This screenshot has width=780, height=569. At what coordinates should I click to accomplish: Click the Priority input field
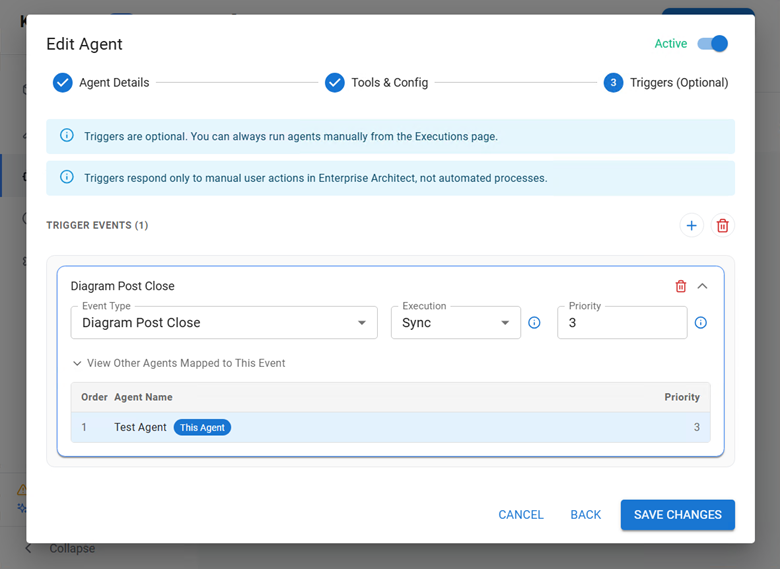(621, 323)
